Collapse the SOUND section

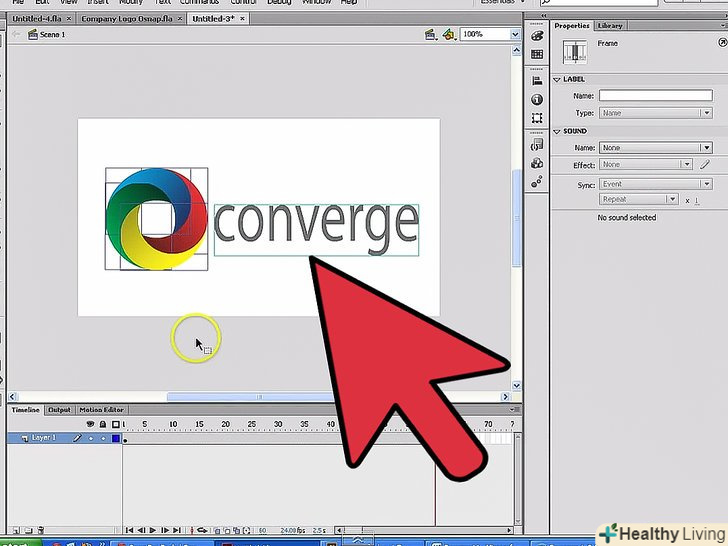[x=557, y=131]
